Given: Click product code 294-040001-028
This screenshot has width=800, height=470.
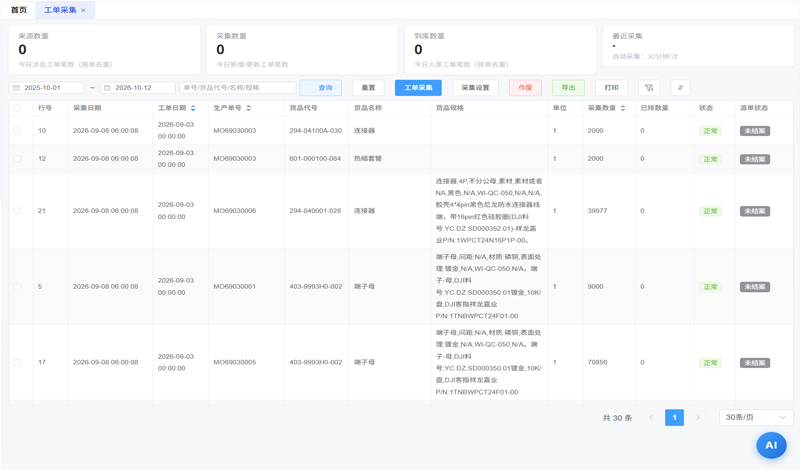Looking at the screenshot, I should coord(315,211).
